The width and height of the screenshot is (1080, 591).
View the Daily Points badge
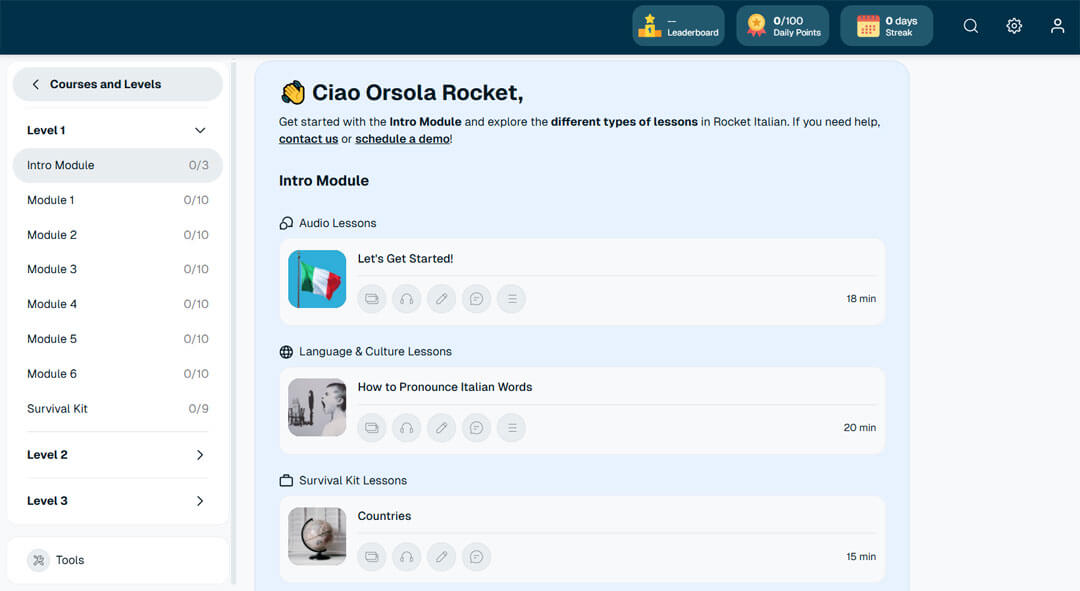pyautogui.click(x=782, y=26)
